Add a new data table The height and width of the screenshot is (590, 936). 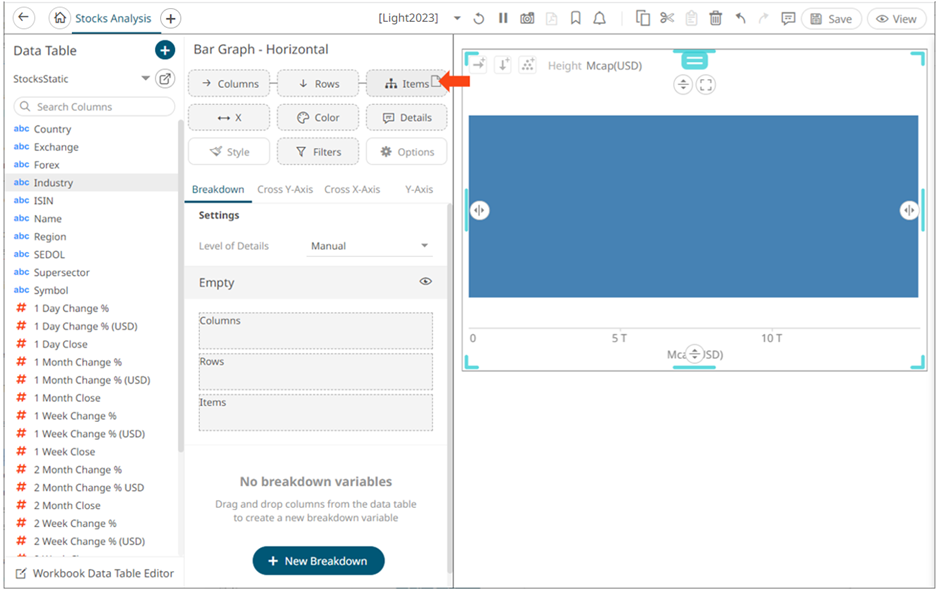pyautogui.click(x=165, y=50)
